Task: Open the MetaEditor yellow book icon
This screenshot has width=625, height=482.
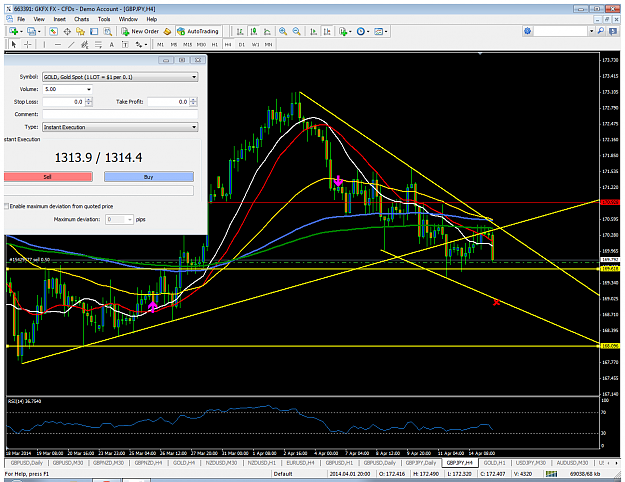Action: (167, 31)
